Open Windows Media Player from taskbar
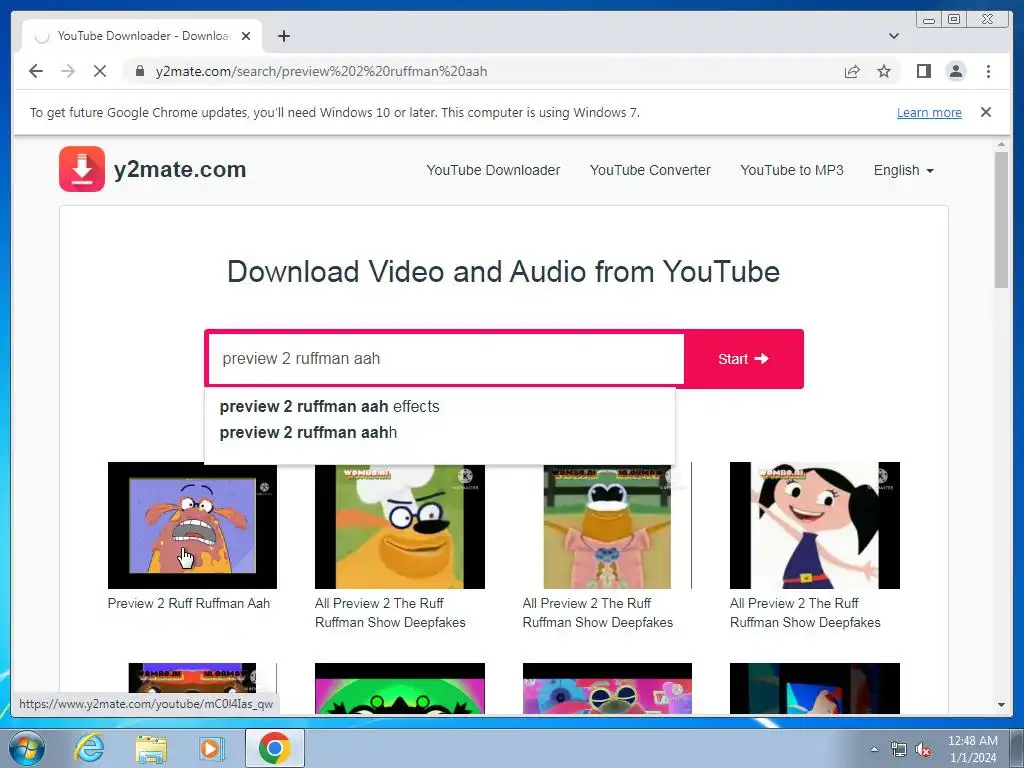The width and height of the screenshot is (1024, 768). click(x=211, y=748)
